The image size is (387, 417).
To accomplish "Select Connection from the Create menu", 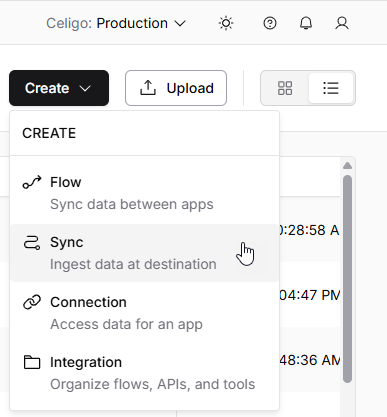I will [x=144, y=313].
